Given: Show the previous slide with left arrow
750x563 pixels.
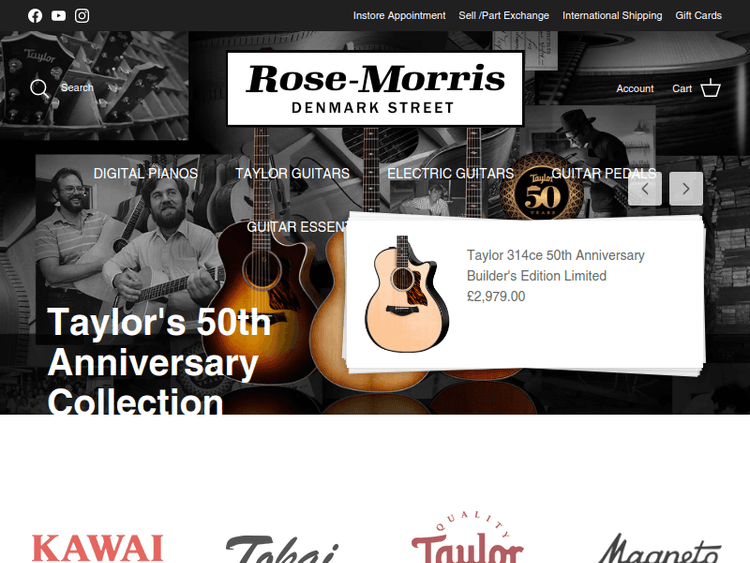Looking at the screenshot, I should pos(645,189).
